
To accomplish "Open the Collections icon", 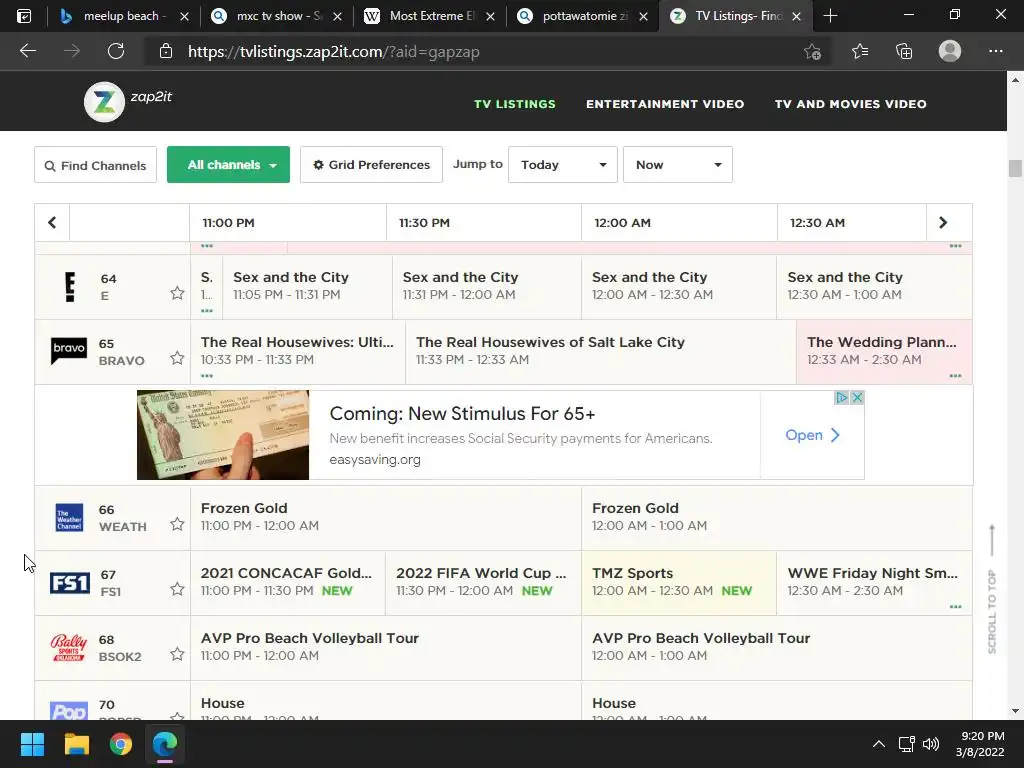I will click(904, 51).
